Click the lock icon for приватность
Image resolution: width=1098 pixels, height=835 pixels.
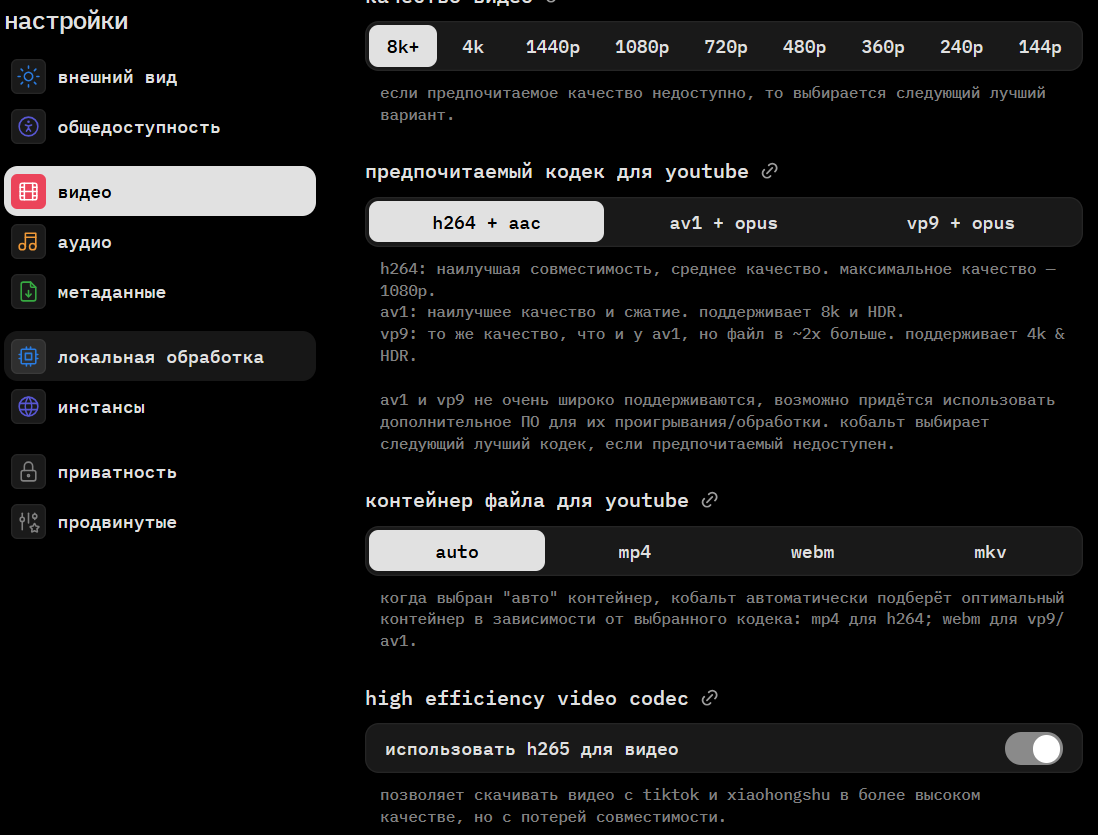(29, 471)
